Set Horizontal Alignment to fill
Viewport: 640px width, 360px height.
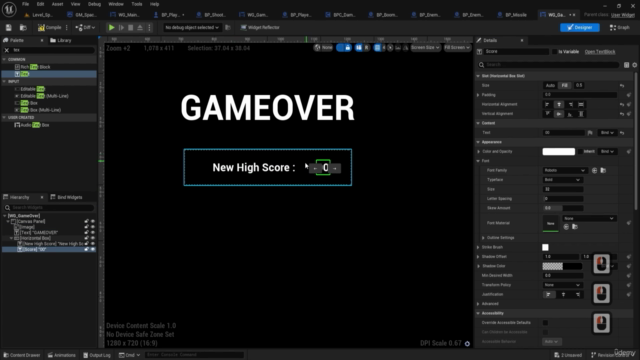tap(581, 104)
